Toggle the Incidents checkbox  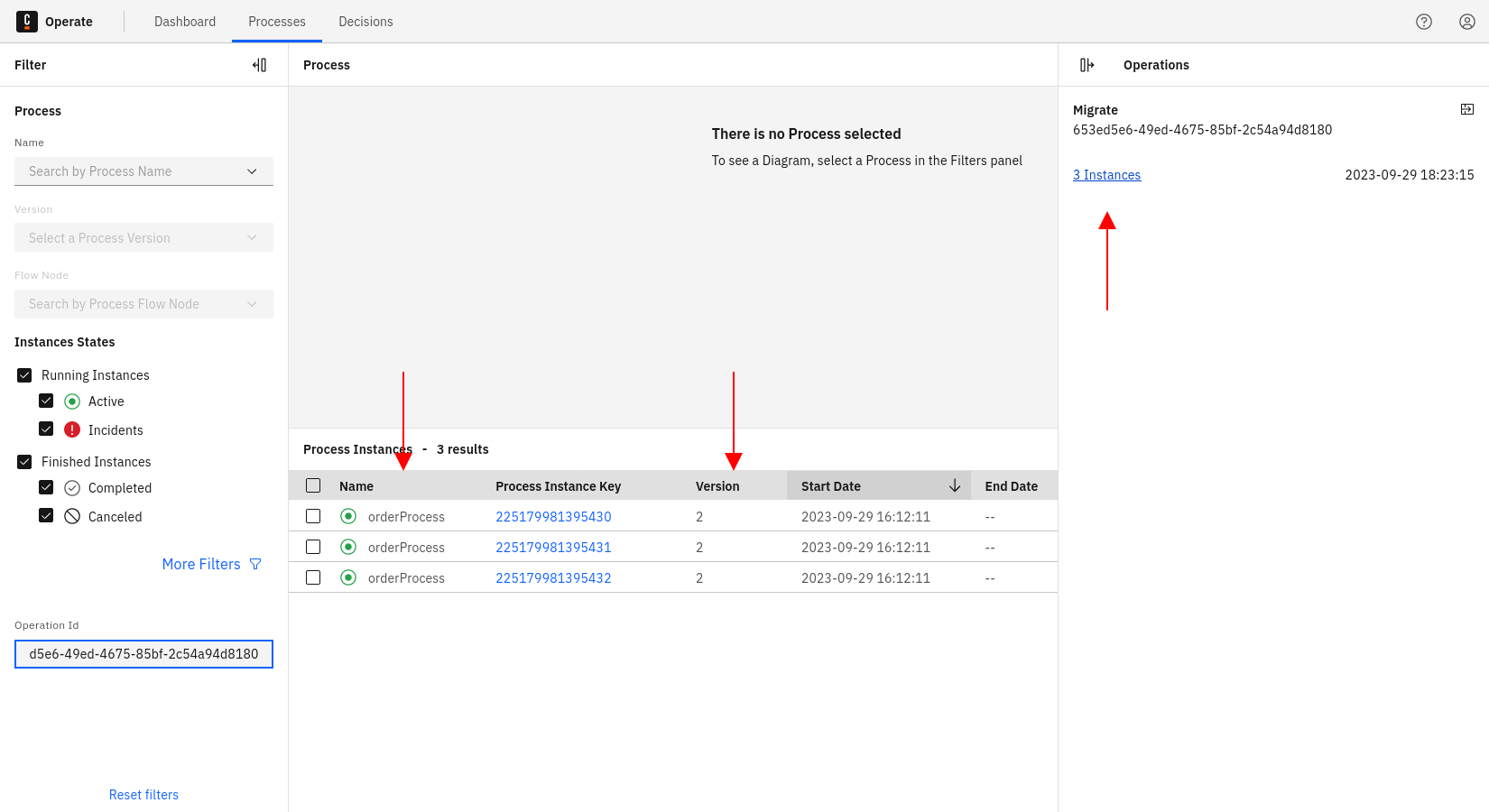46,429
